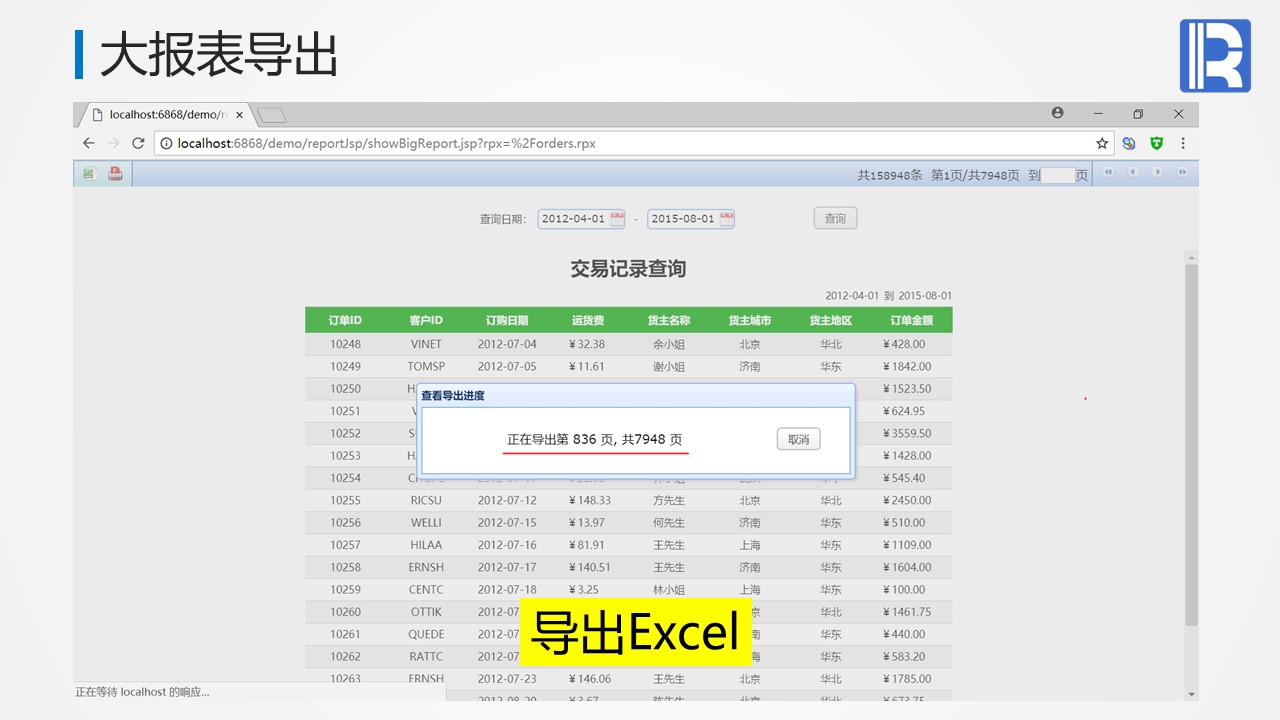The image size is (1280, 720).
Task: Select order ID cell 10255
Action: coord(345,500)
